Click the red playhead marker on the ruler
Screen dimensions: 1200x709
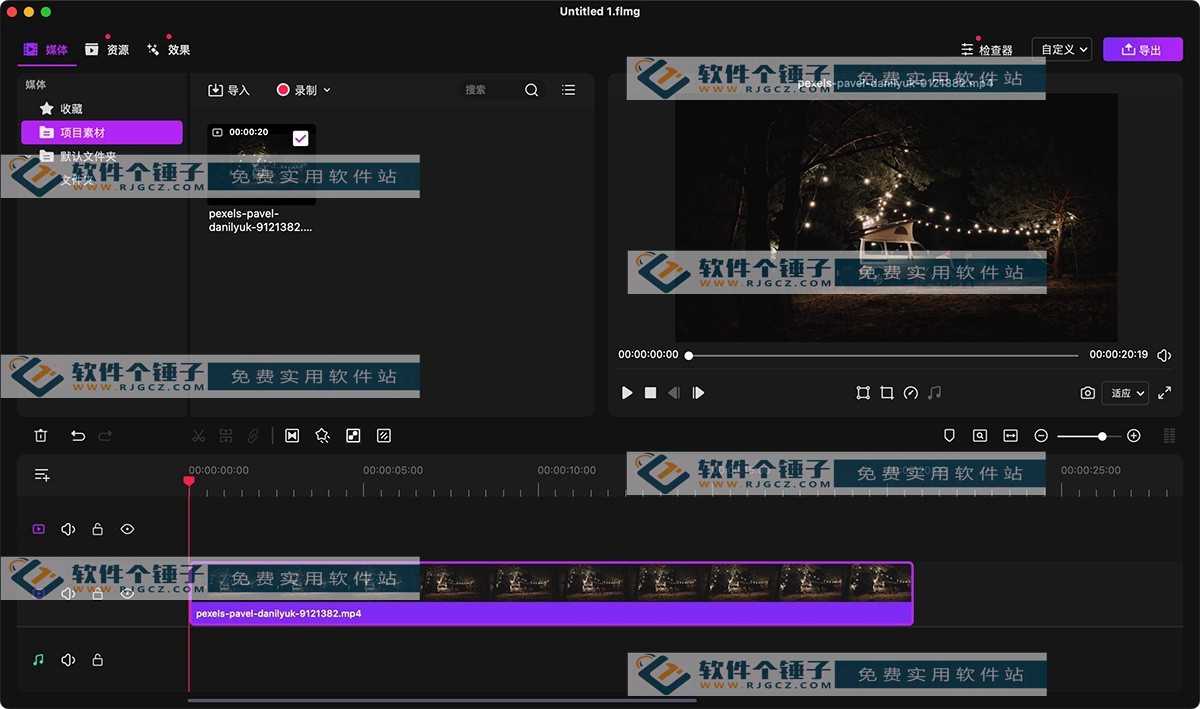189,481
